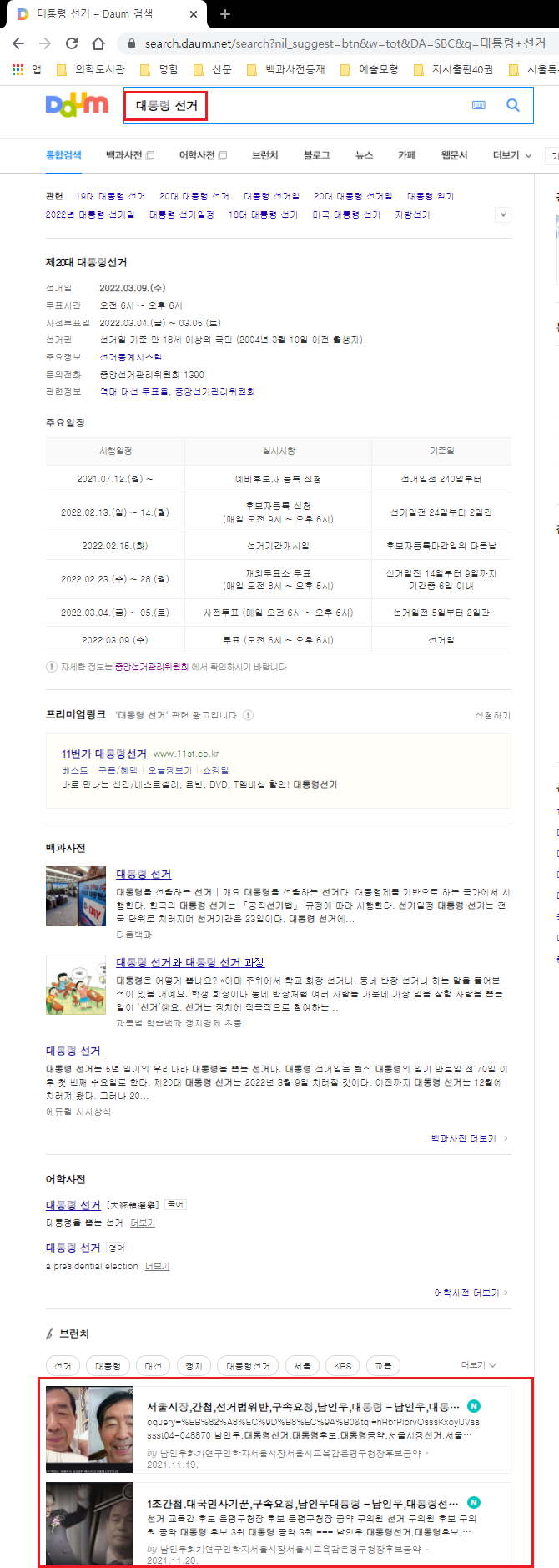Open the cartoon thumbnail for 대통령 선거 과정
The width and height of the screenshot is (559, 1568).
76,985
